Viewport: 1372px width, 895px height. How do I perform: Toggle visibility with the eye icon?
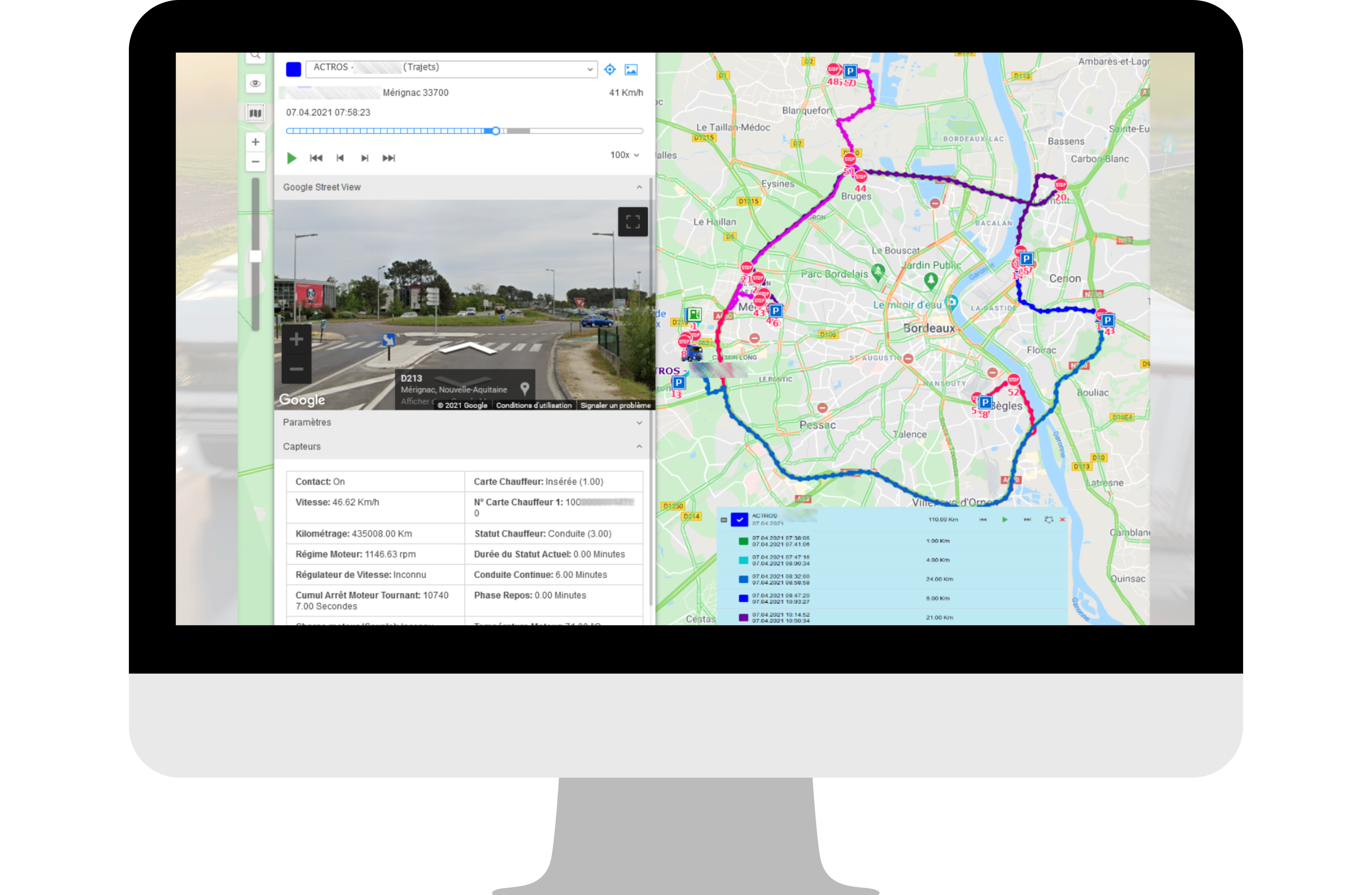255,83
